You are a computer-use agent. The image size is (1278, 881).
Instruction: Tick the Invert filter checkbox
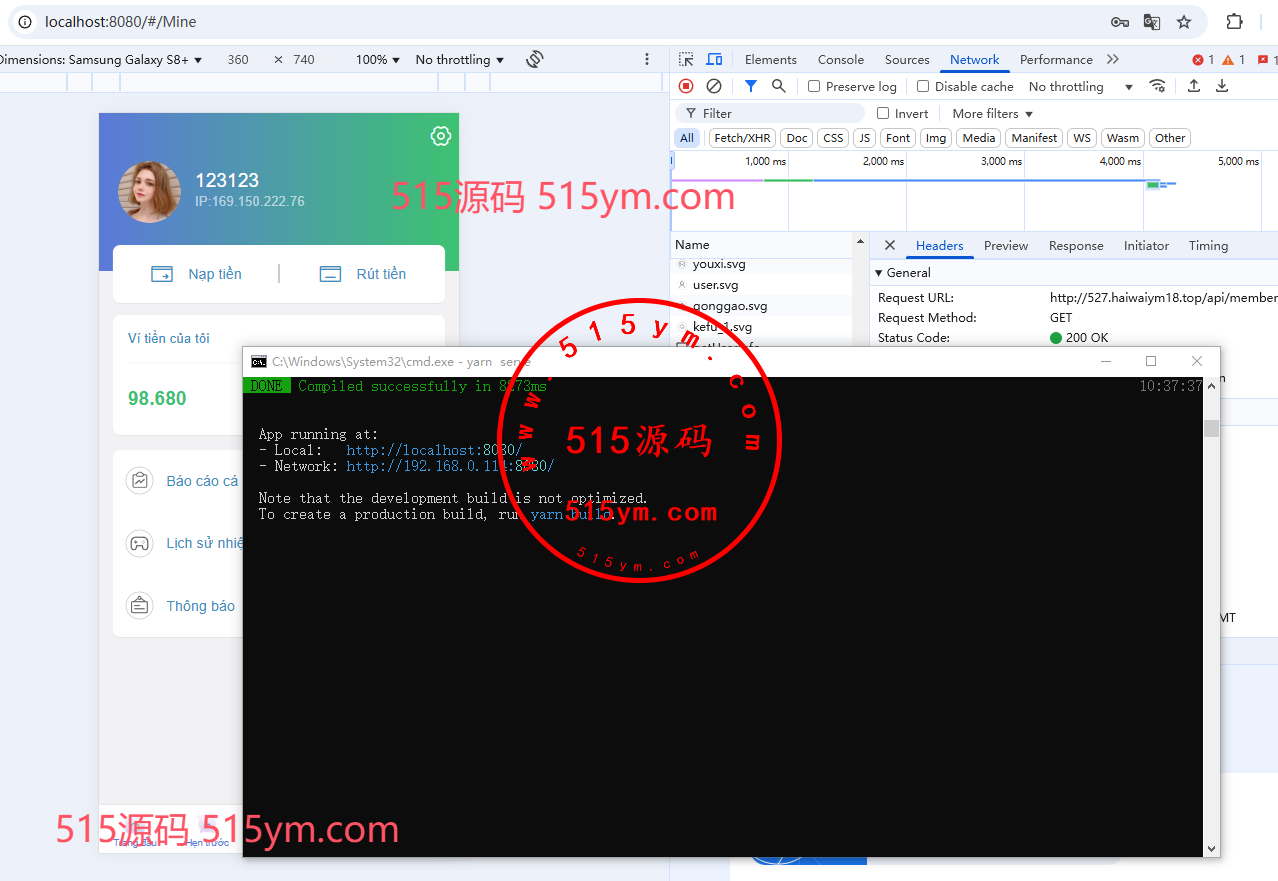(x=883, y=114)
